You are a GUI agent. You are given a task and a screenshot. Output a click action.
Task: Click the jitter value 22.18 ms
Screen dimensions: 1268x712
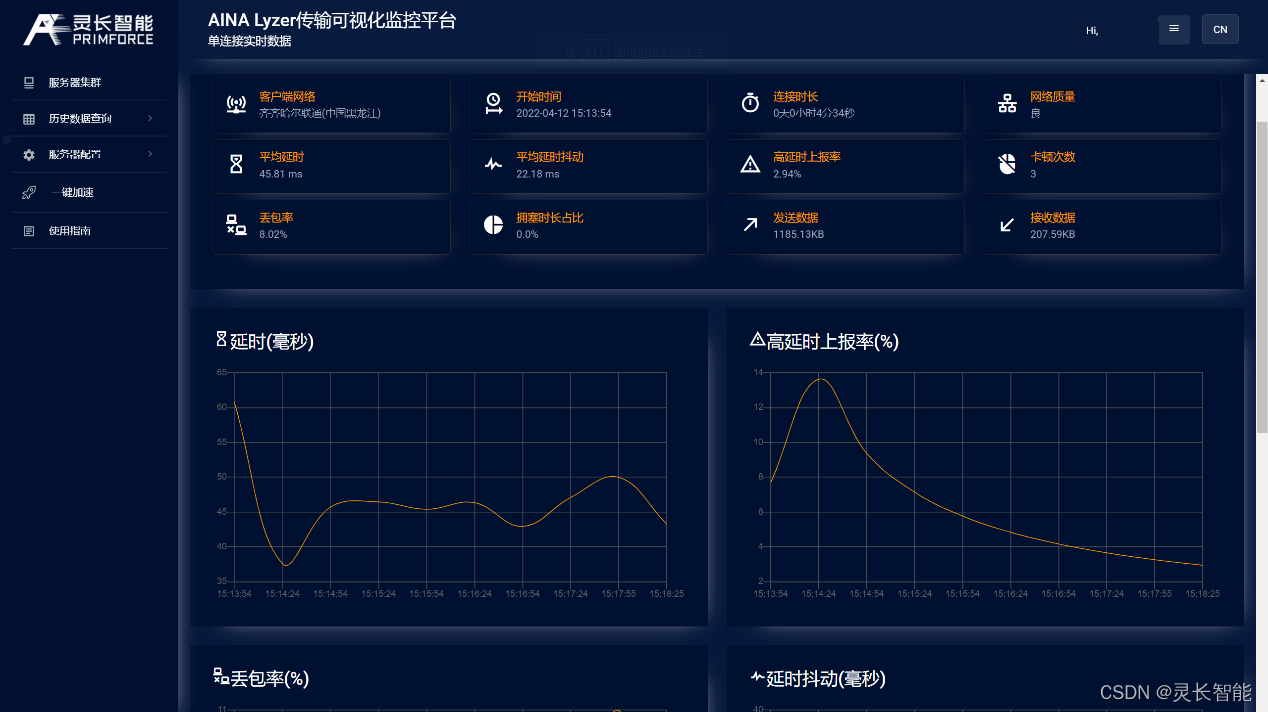coord(538,174)
